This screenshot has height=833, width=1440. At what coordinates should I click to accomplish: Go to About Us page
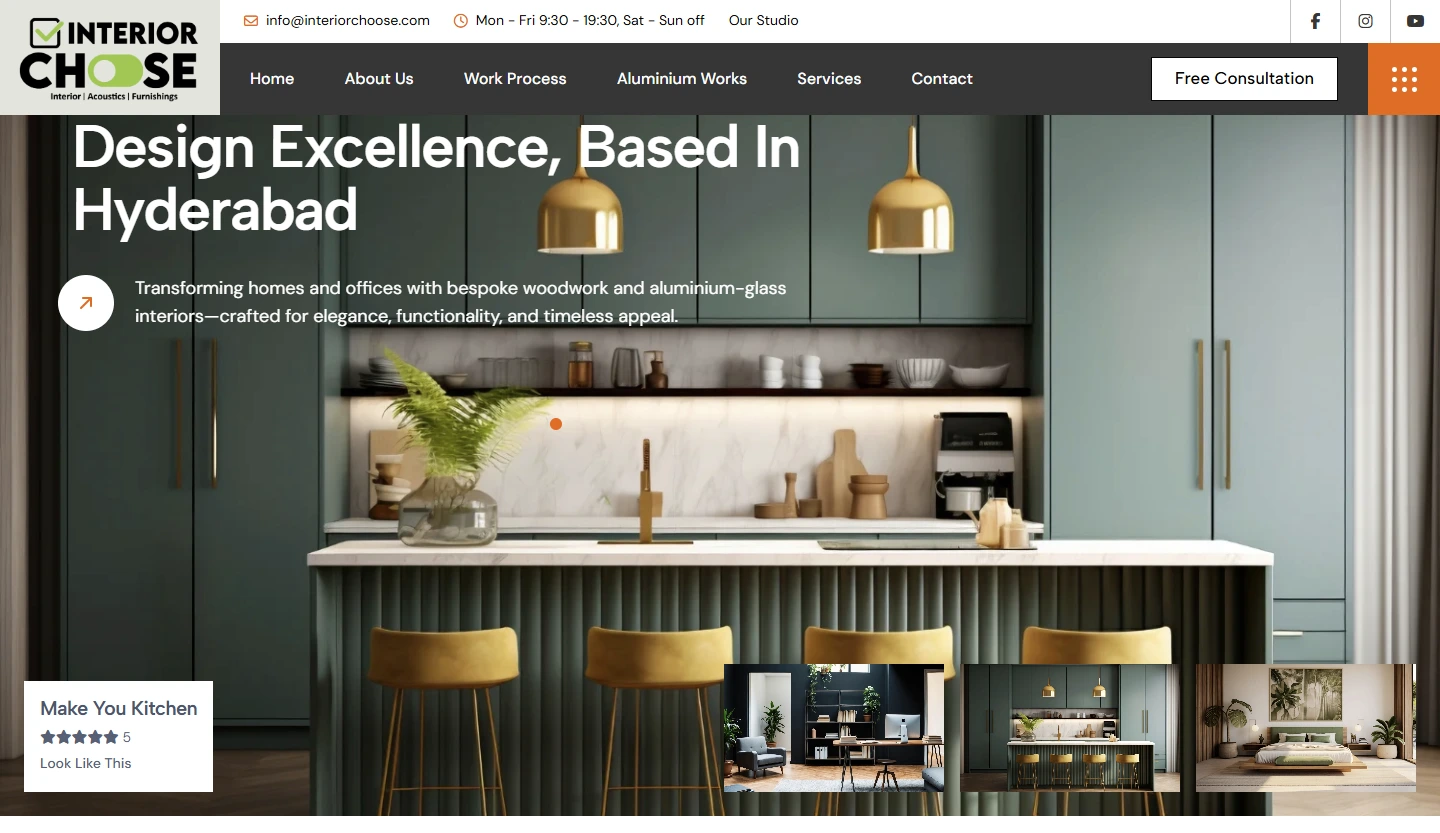379,79
